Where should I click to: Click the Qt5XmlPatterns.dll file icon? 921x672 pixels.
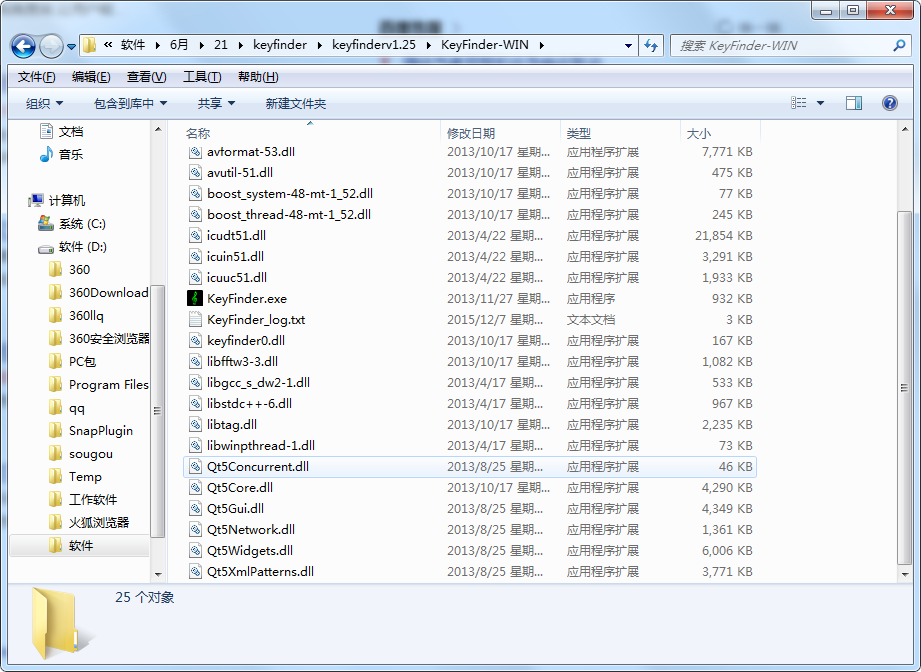point(195,572)
